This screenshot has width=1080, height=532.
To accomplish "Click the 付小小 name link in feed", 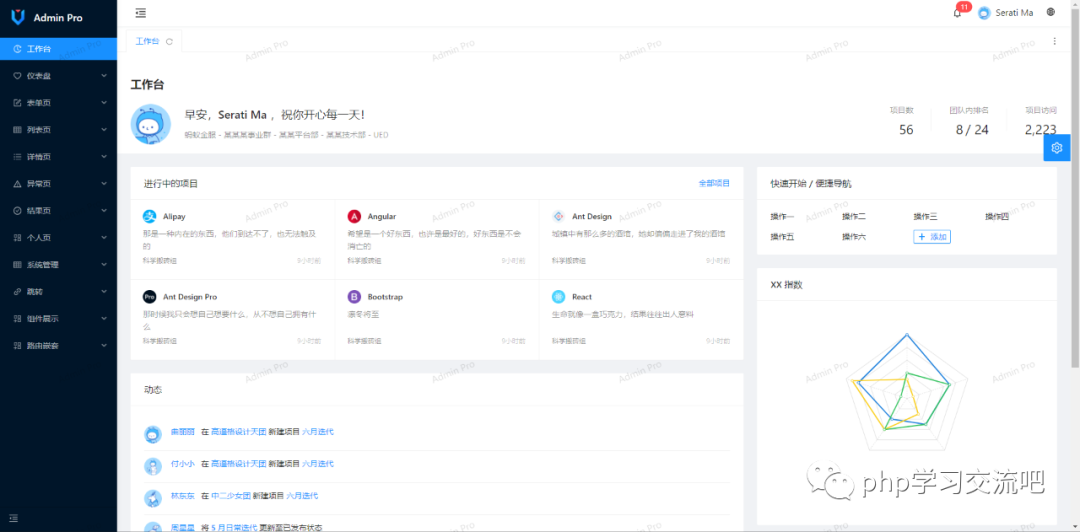I will [183, 463].
